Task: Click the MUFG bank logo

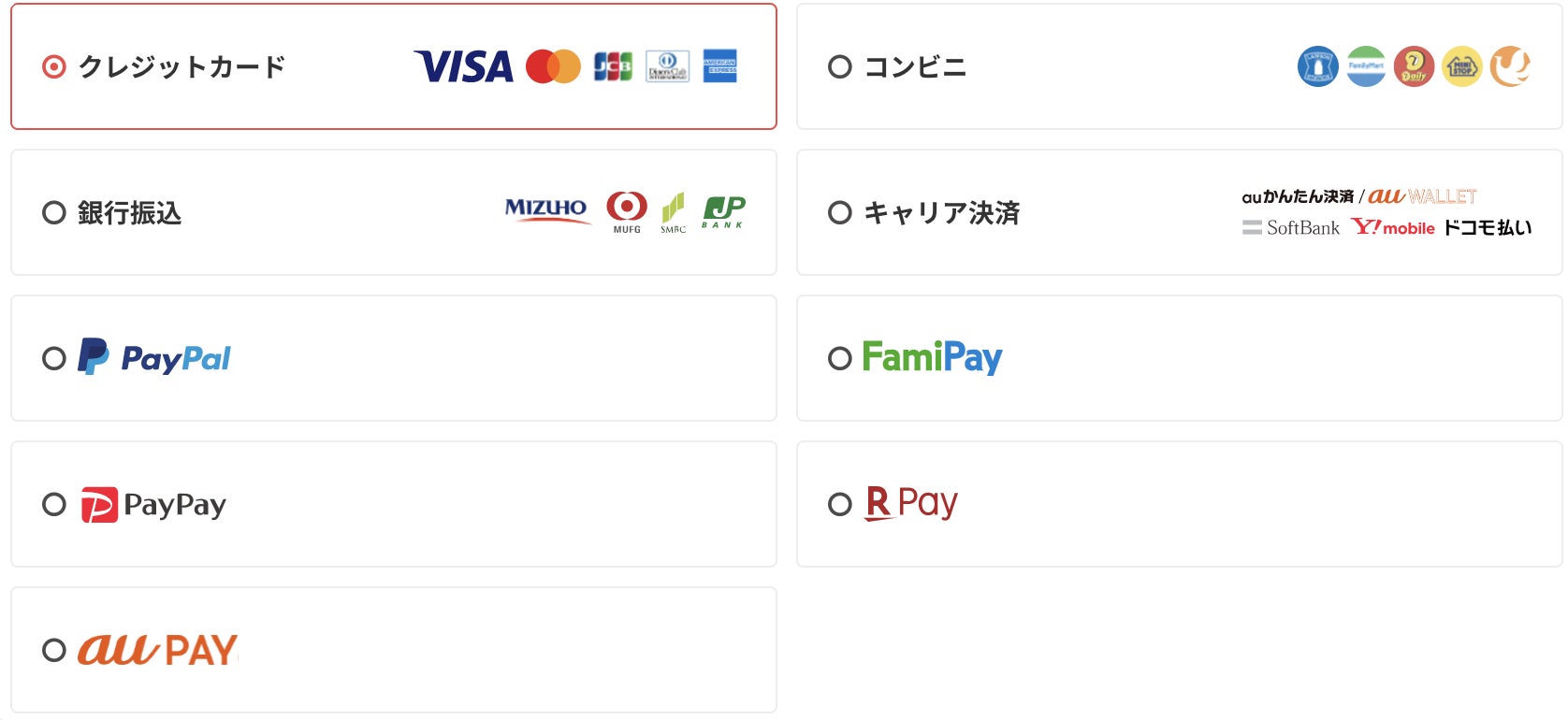Action: pyautogui.click(x=626, y=211)
